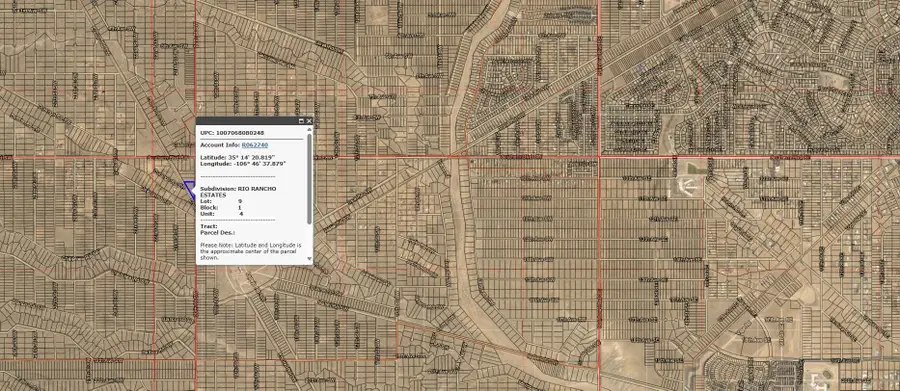The width and height of the screenshot is (900, 391).
Task: Close the parcel info popup
Action: pyautogui.click(x=309, y=121)
